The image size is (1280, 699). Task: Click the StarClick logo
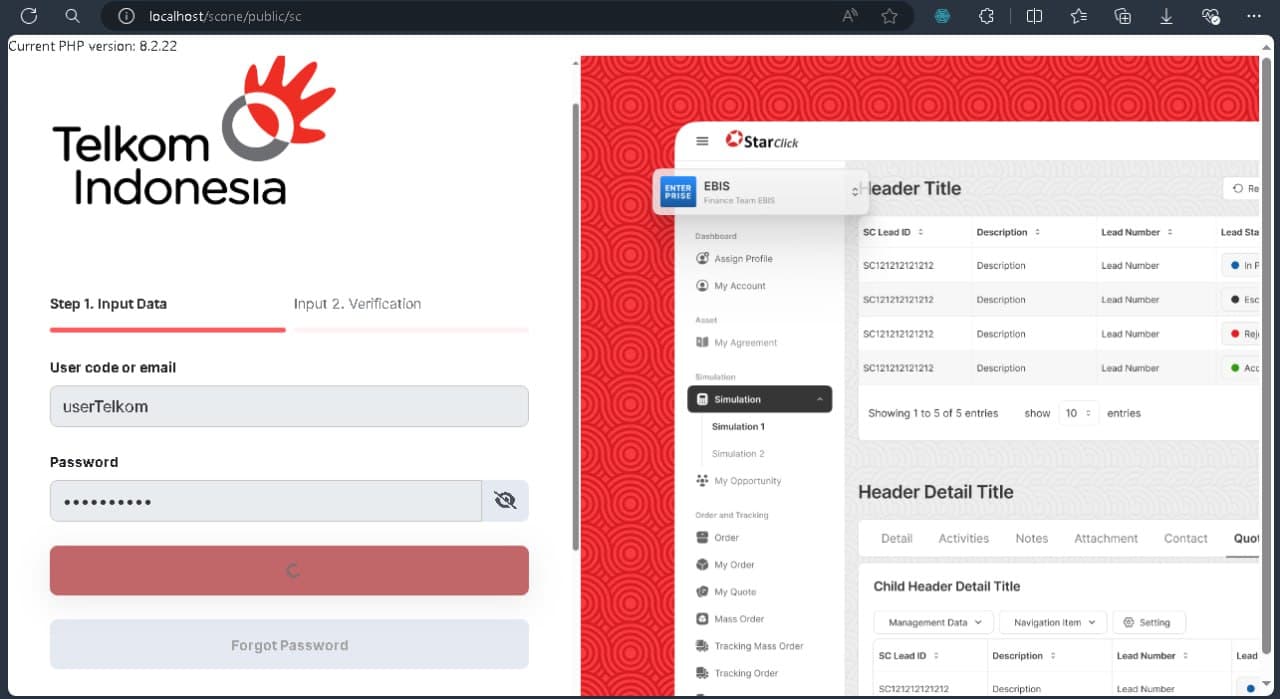point(762,141)
